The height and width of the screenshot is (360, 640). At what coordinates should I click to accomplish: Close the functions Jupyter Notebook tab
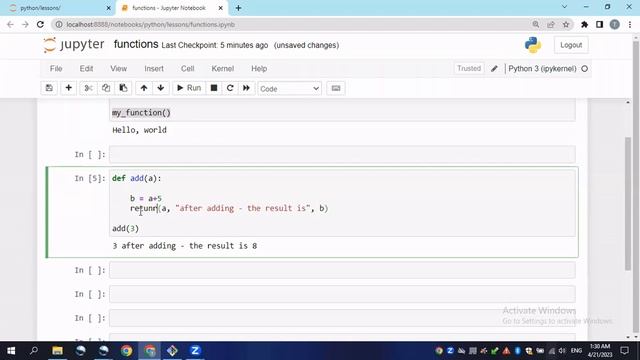(220, 8)
